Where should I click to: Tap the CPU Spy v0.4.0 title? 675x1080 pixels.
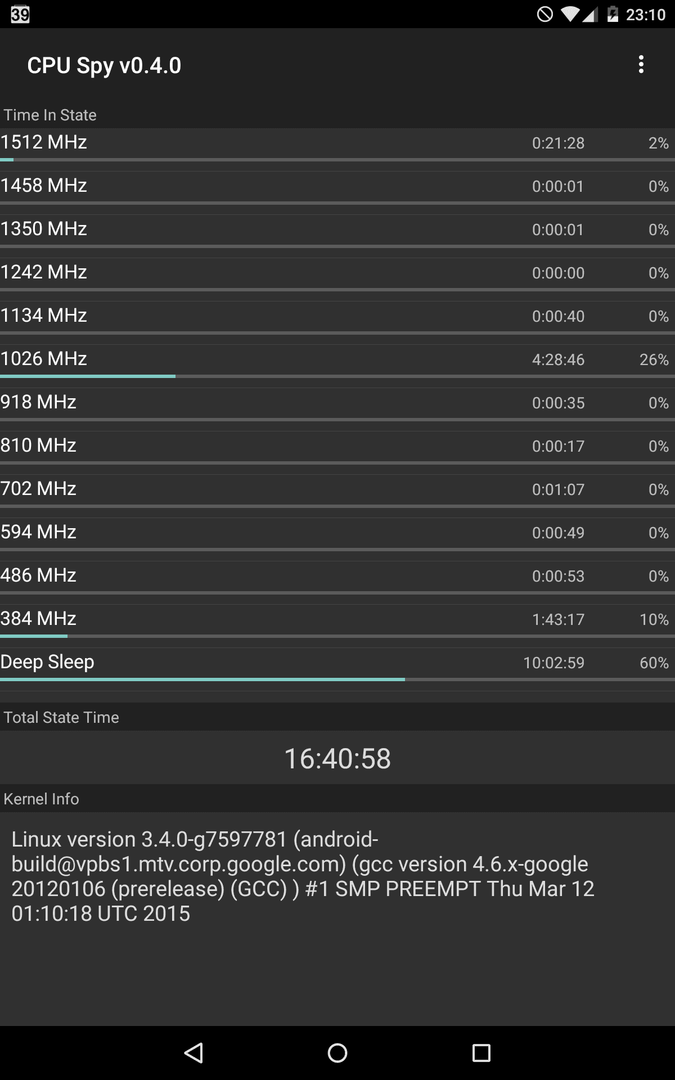104,65
